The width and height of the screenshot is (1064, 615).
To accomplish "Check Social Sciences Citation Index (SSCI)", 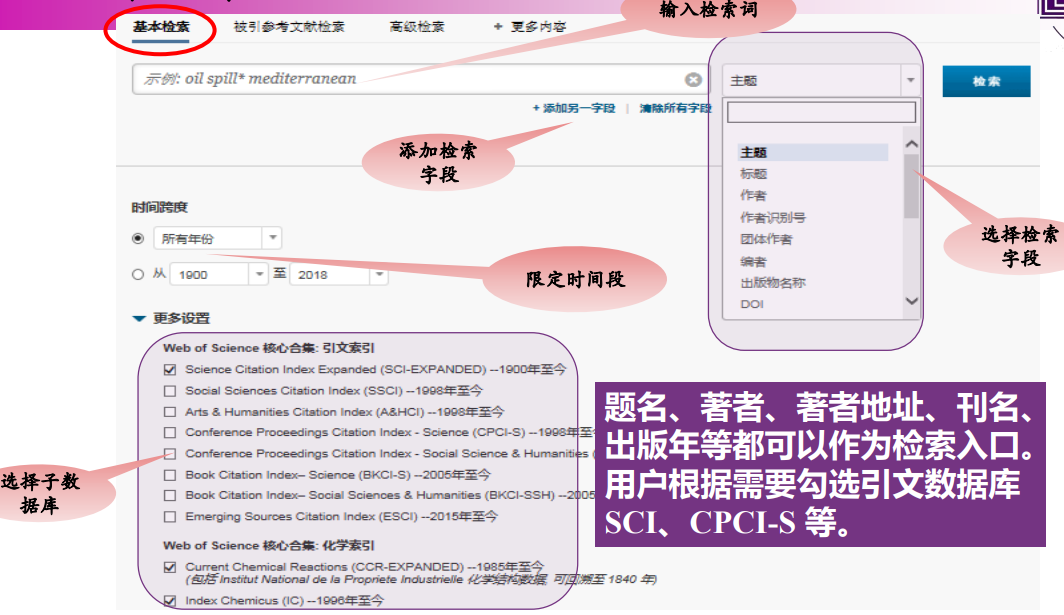I will (170, 391).
